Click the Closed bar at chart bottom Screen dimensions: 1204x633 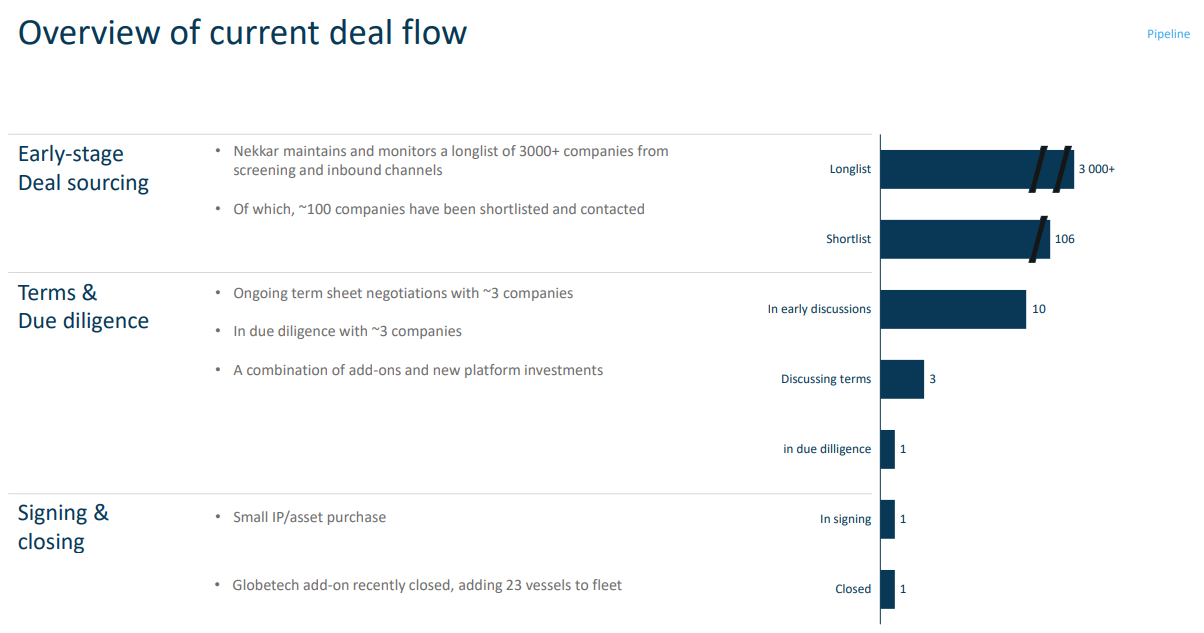pos(888,589)
